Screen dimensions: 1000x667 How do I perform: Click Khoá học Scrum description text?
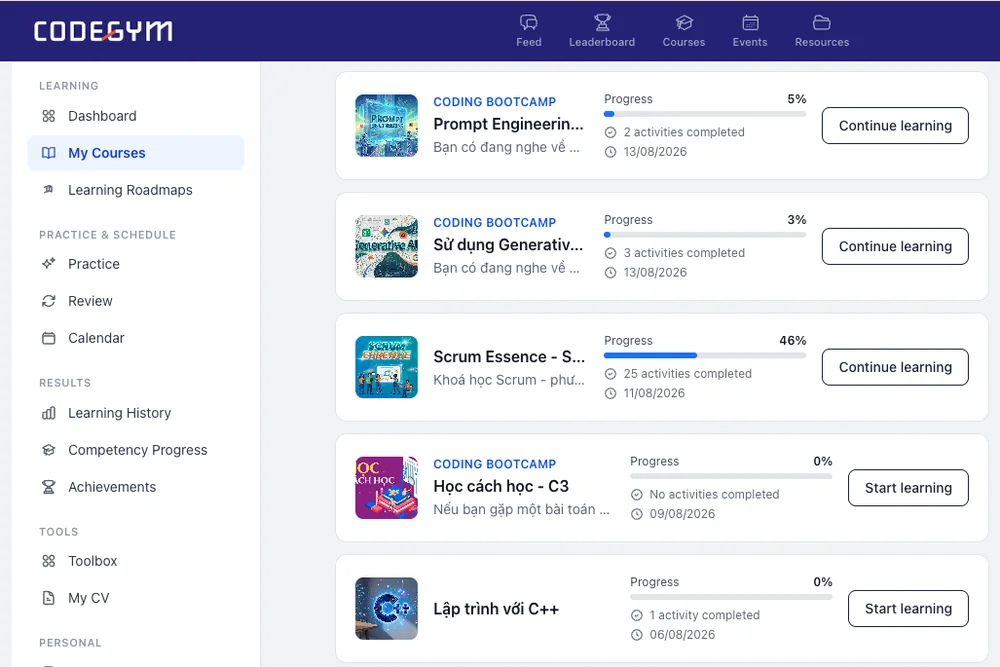pos(509,380)
